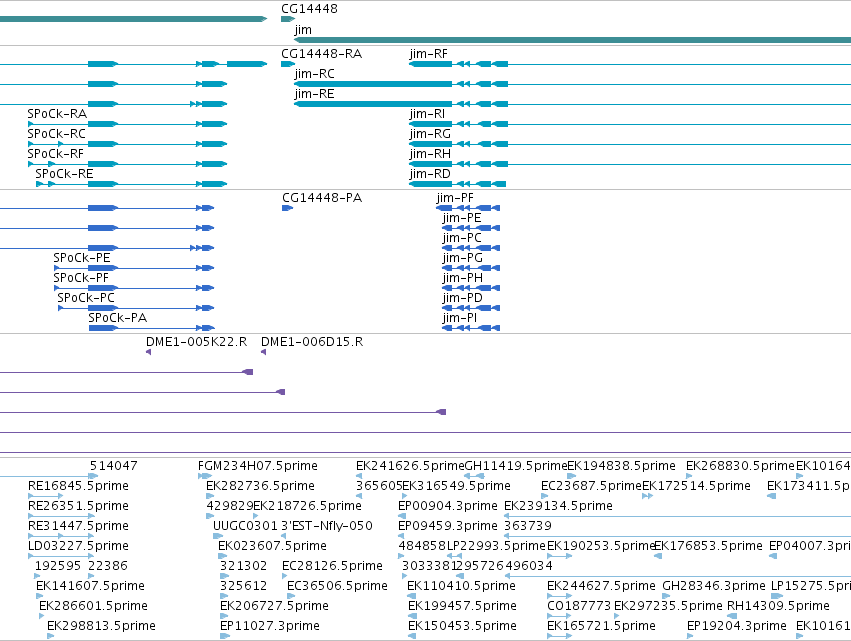Select the SPoCk-RC transcript label

pos(56,134)
